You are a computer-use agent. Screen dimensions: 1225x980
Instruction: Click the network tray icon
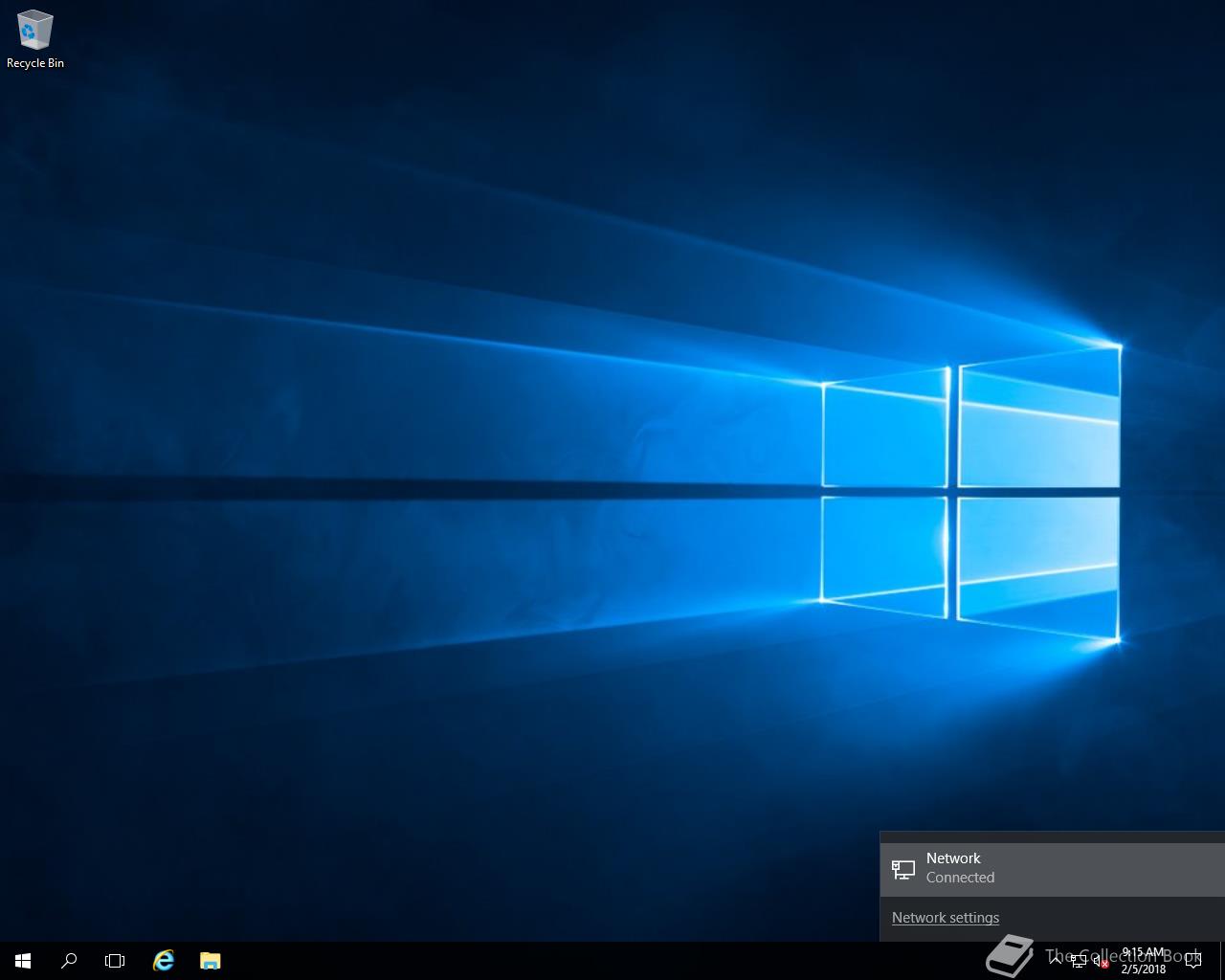point(1079,961)
